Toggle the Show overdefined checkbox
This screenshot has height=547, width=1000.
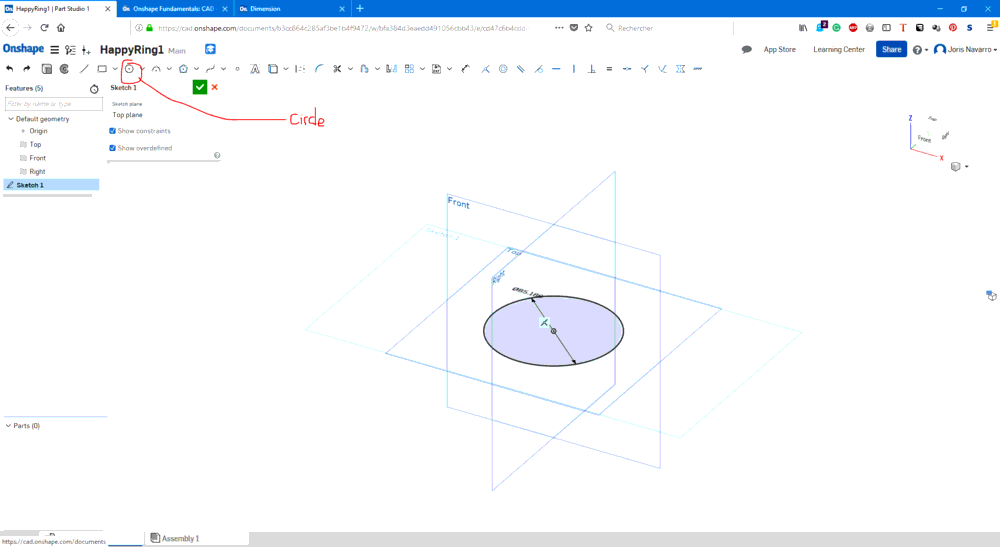[x=112, y=148]
